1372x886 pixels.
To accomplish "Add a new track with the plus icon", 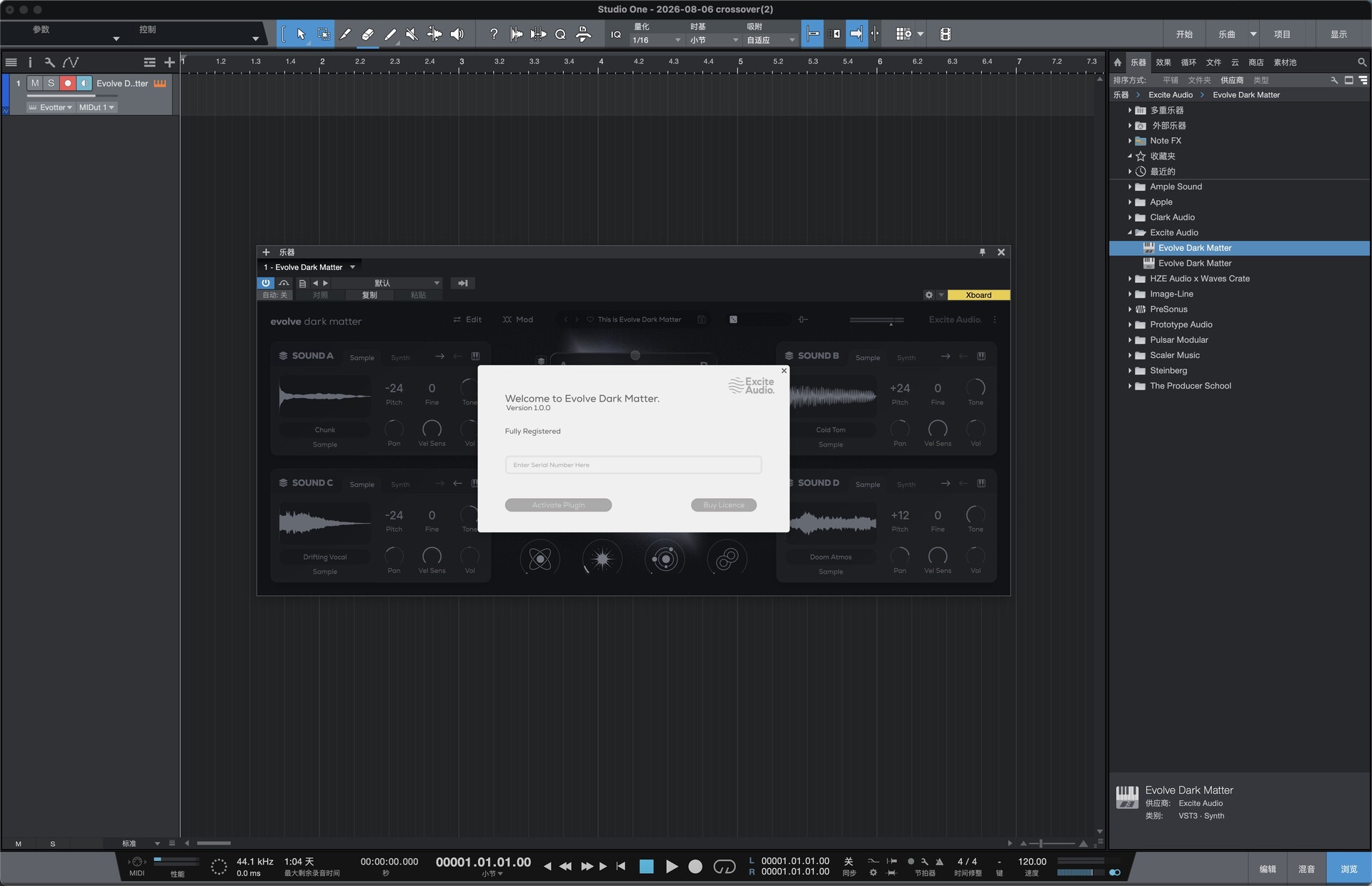I will coord(169,62).
